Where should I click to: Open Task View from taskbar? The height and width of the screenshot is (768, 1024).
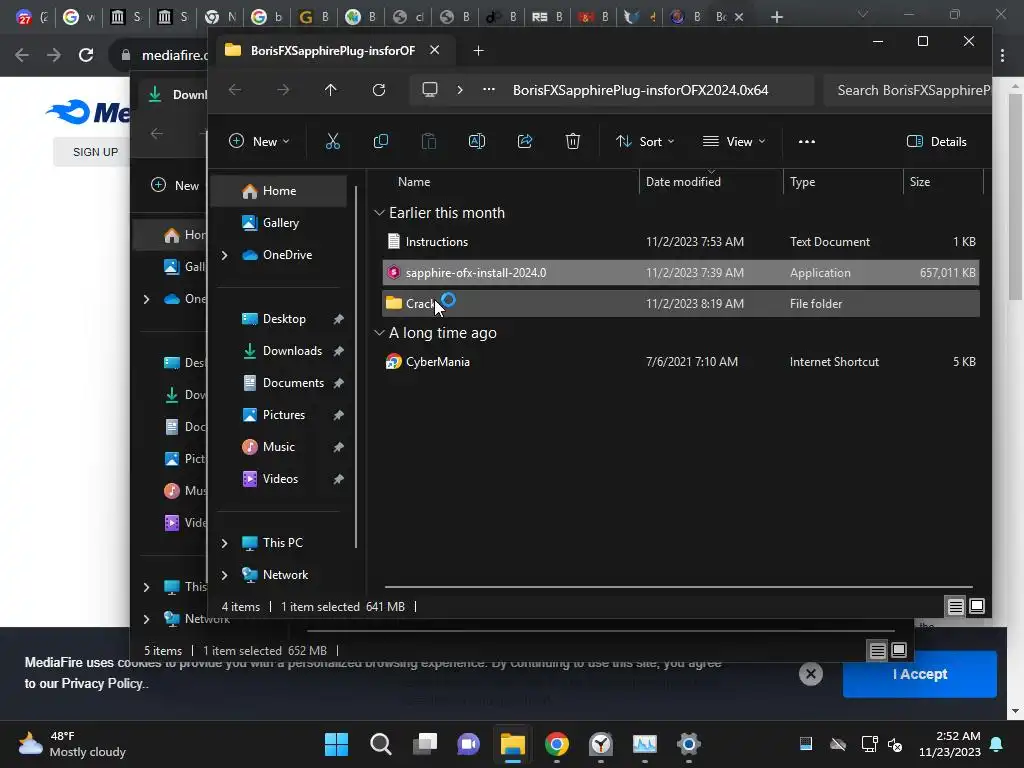[424, 744]
